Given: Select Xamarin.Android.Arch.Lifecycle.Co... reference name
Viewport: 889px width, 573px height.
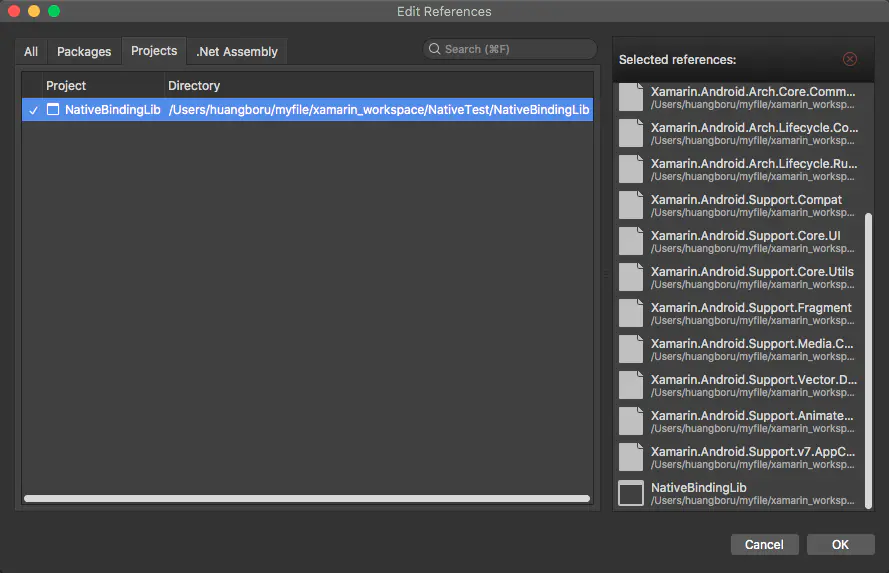Looking at the screenshot, I should click(x=755, y=128).
